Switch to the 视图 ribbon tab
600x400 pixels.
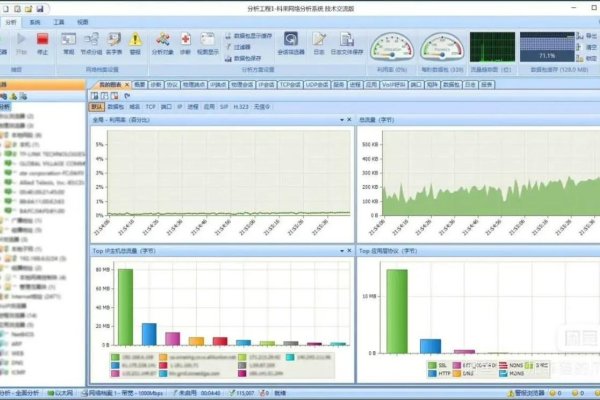point(82,22)
